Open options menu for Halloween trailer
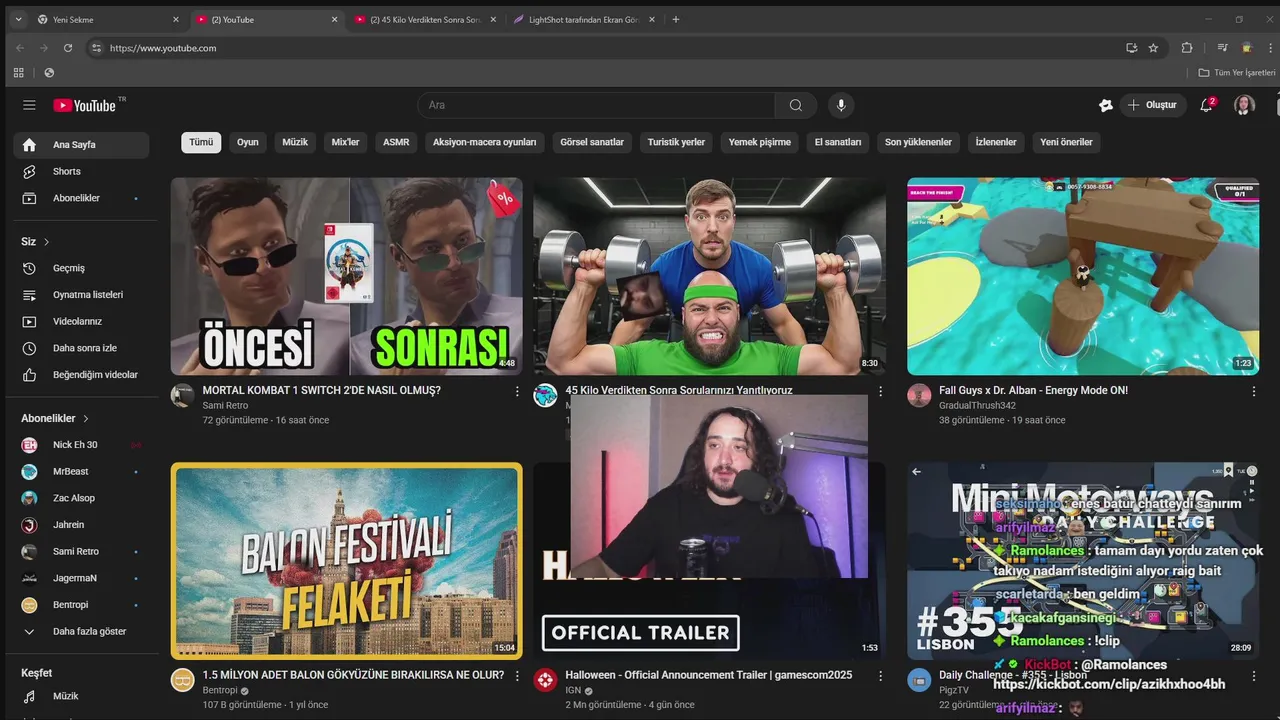Viewport: 1280px width, 720px height. [x=880, y=676]
